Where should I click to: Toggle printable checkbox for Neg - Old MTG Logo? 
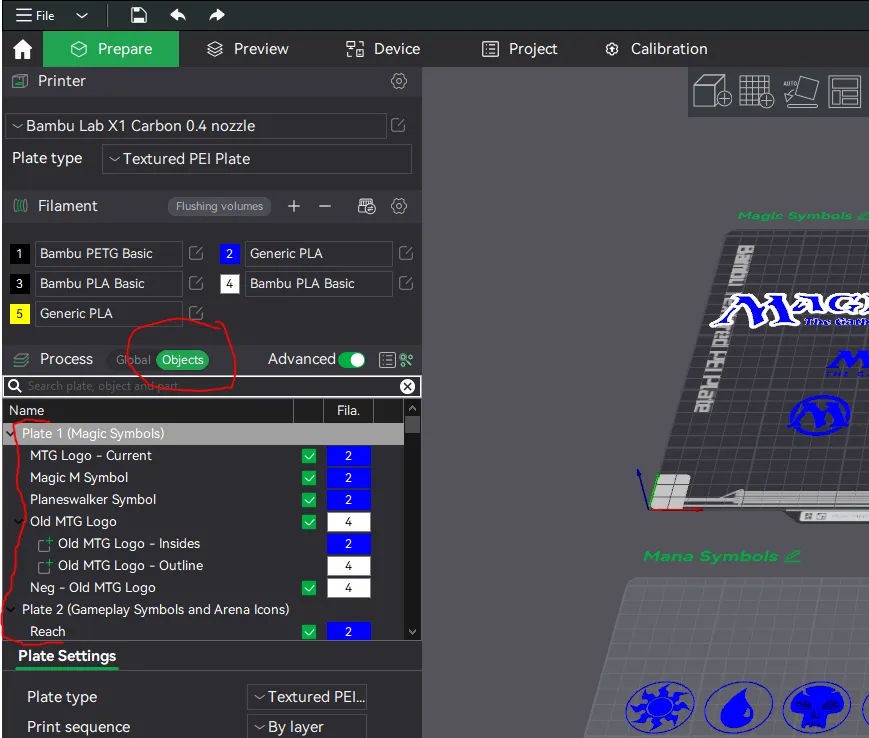tap(309, 588)
